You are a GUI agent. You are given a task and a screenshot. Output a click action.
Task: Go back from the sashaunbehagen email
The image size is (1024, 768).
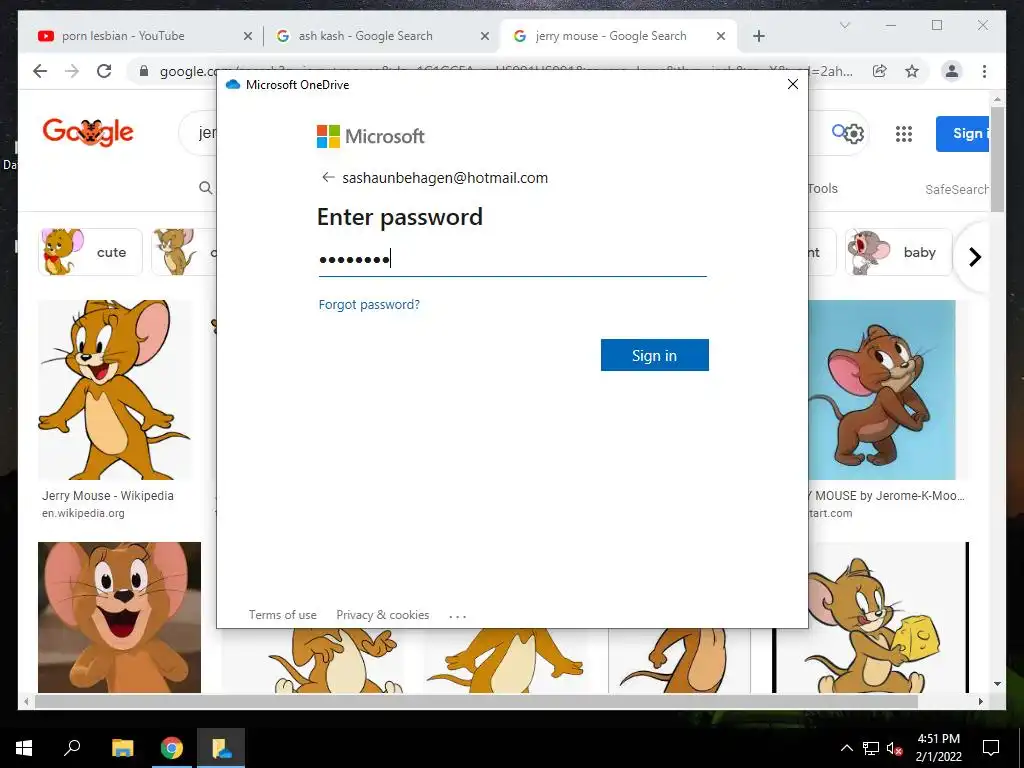(328, 178)
